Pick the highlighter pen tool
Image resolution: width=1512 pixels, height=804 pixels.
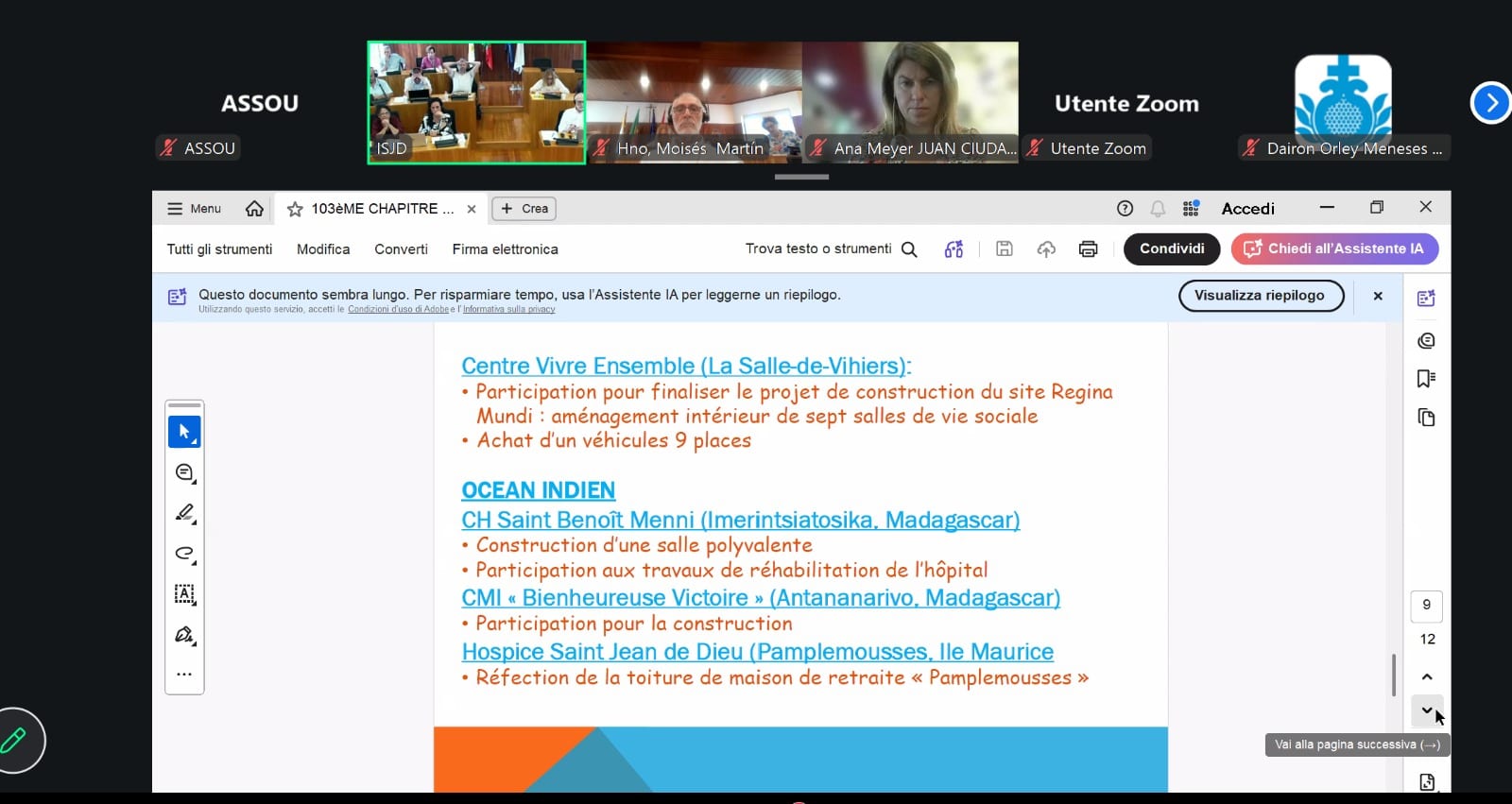tap(184, 513)
